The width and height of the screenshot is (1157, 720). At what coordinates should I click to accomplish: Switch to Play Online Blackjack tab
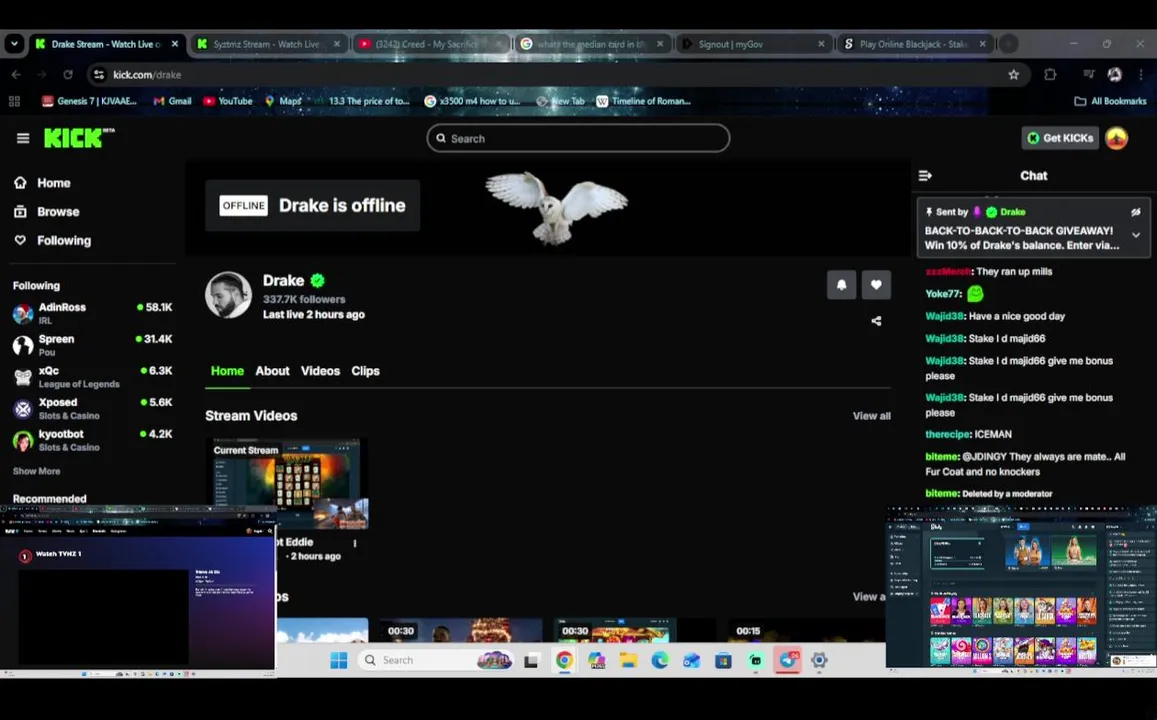[x=915, y=44]
